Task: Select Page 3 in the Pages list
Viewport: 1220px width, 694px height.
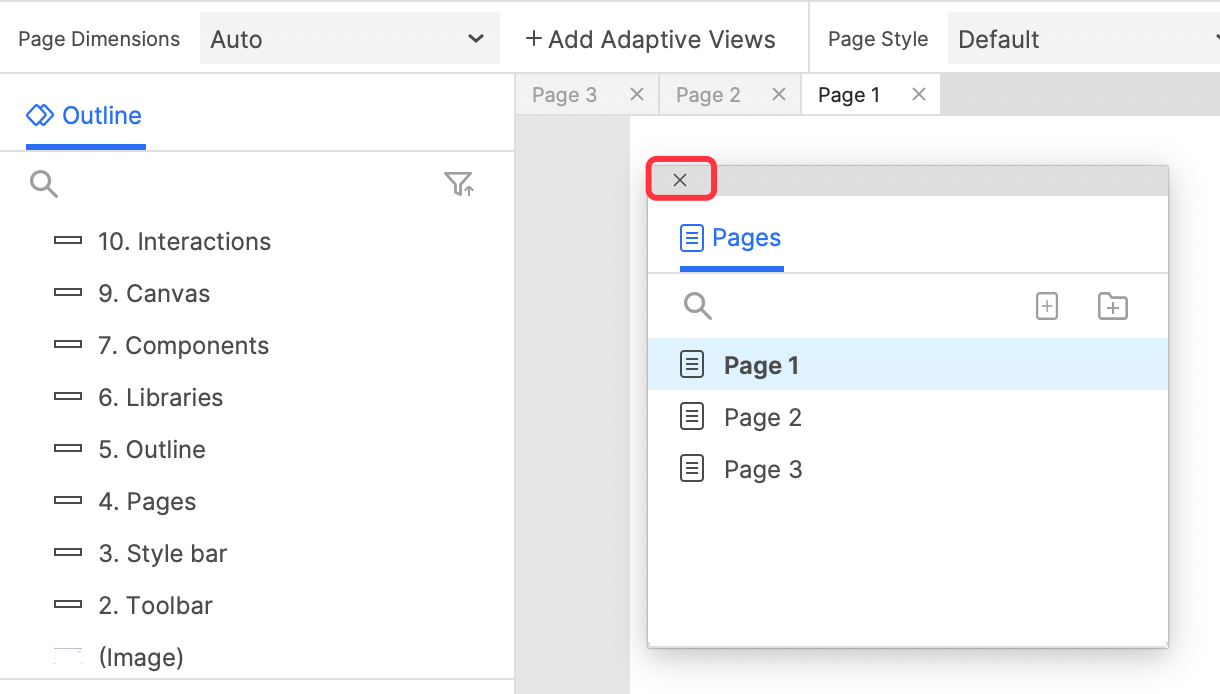Action: (762, 470)
